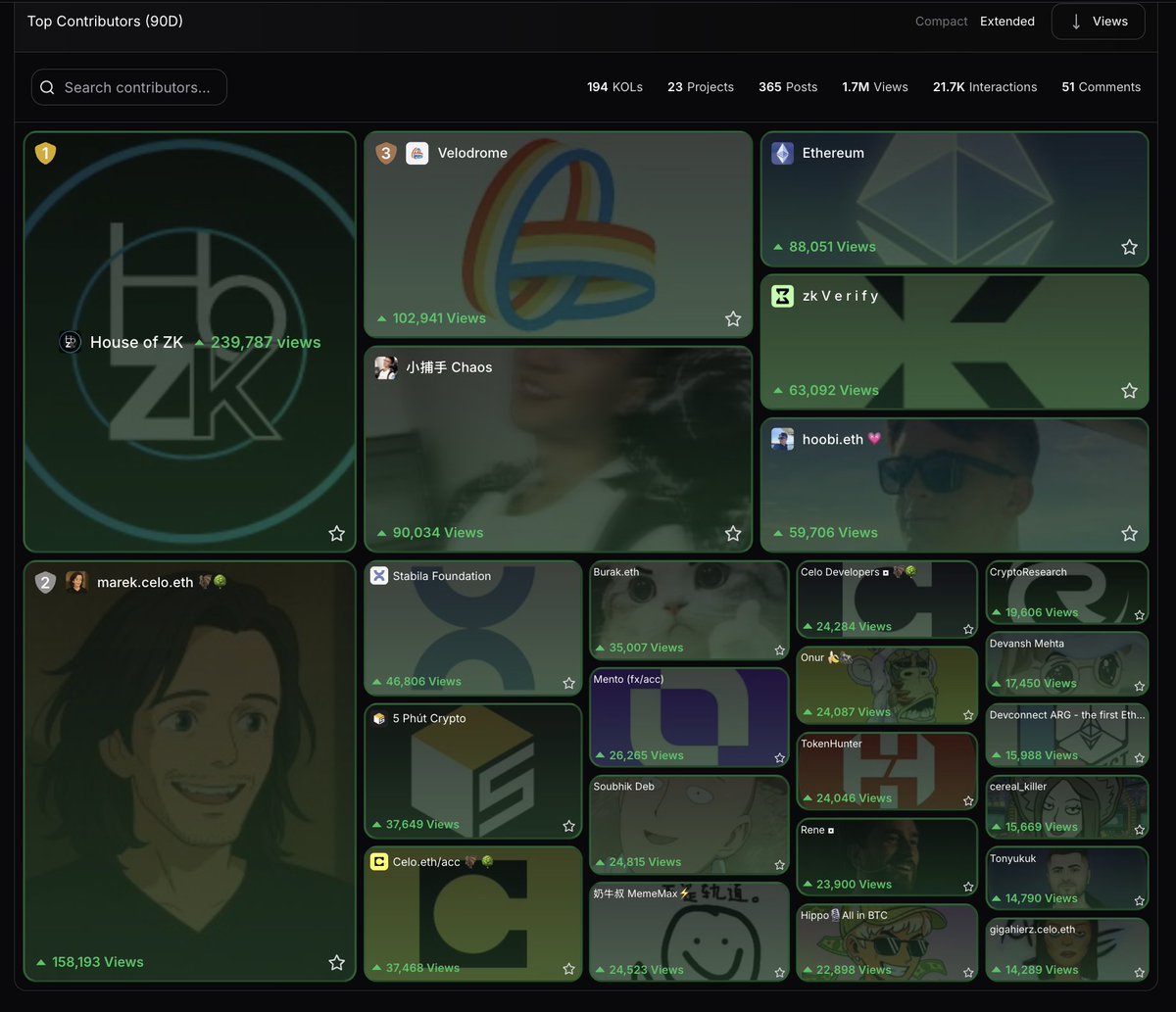Star the 5 Phút Crypto card
1176x1012 pixels.
pyautogui.click(x=568, y=826)
